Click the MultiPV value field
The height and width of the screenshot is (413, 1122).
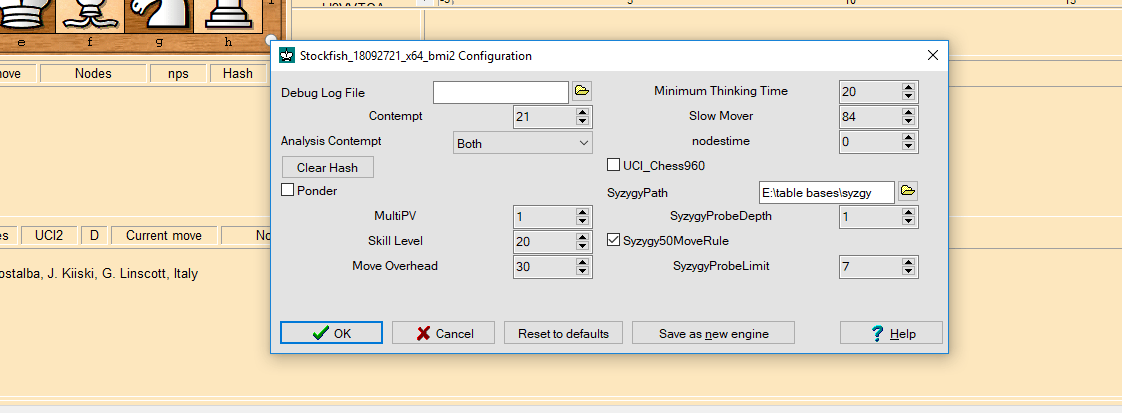click(545, 217)
